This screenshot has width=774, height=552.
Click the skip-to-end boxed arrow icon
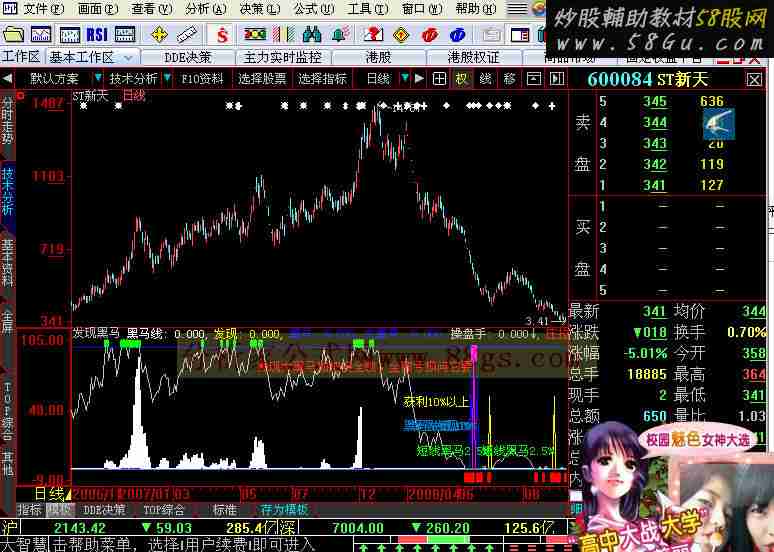pos(557,79)
